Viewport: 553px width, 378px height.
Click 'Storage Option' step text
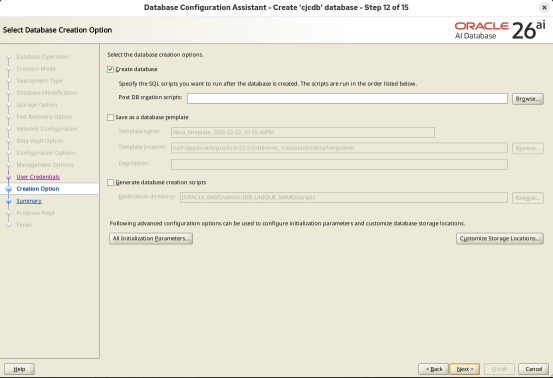coord(37,105)
